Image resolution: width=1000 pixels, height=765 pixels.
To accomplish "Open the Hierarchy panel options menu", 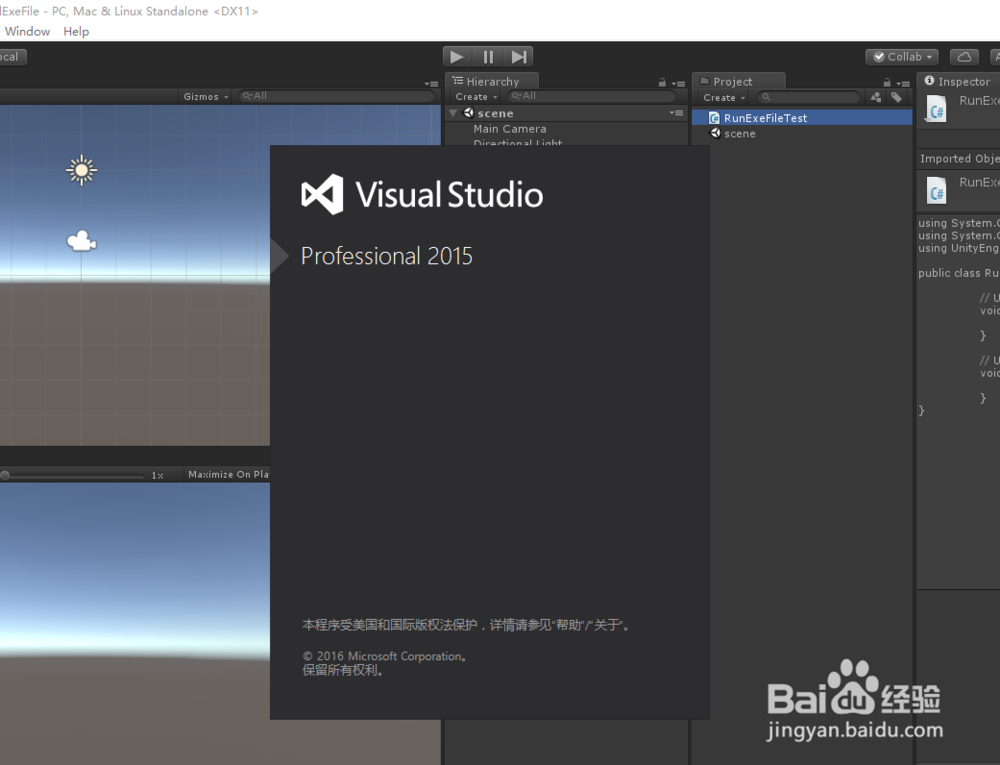I will [x=678, y=83].
